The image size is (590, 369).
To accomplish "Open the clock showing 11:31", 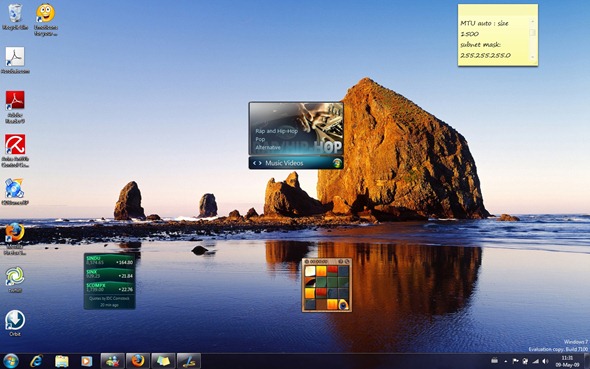I will click(x=567, y=361).
